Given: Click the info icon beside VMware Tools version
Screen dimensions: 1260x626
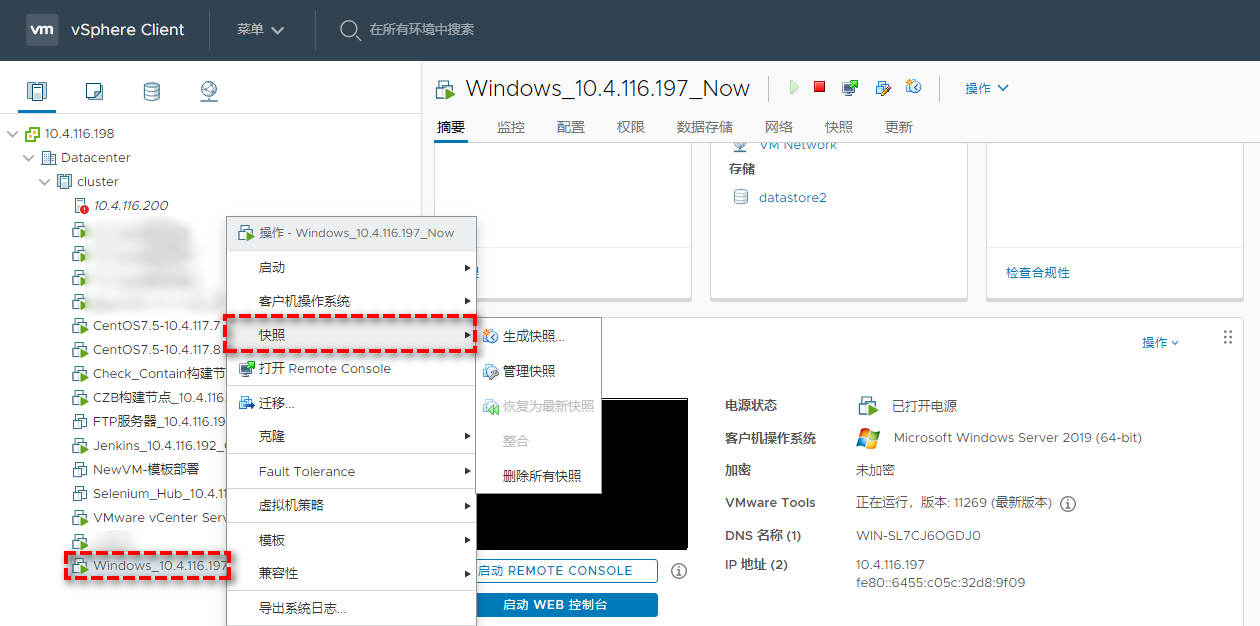Looking at the screenshot, I should click(1068, 504).
